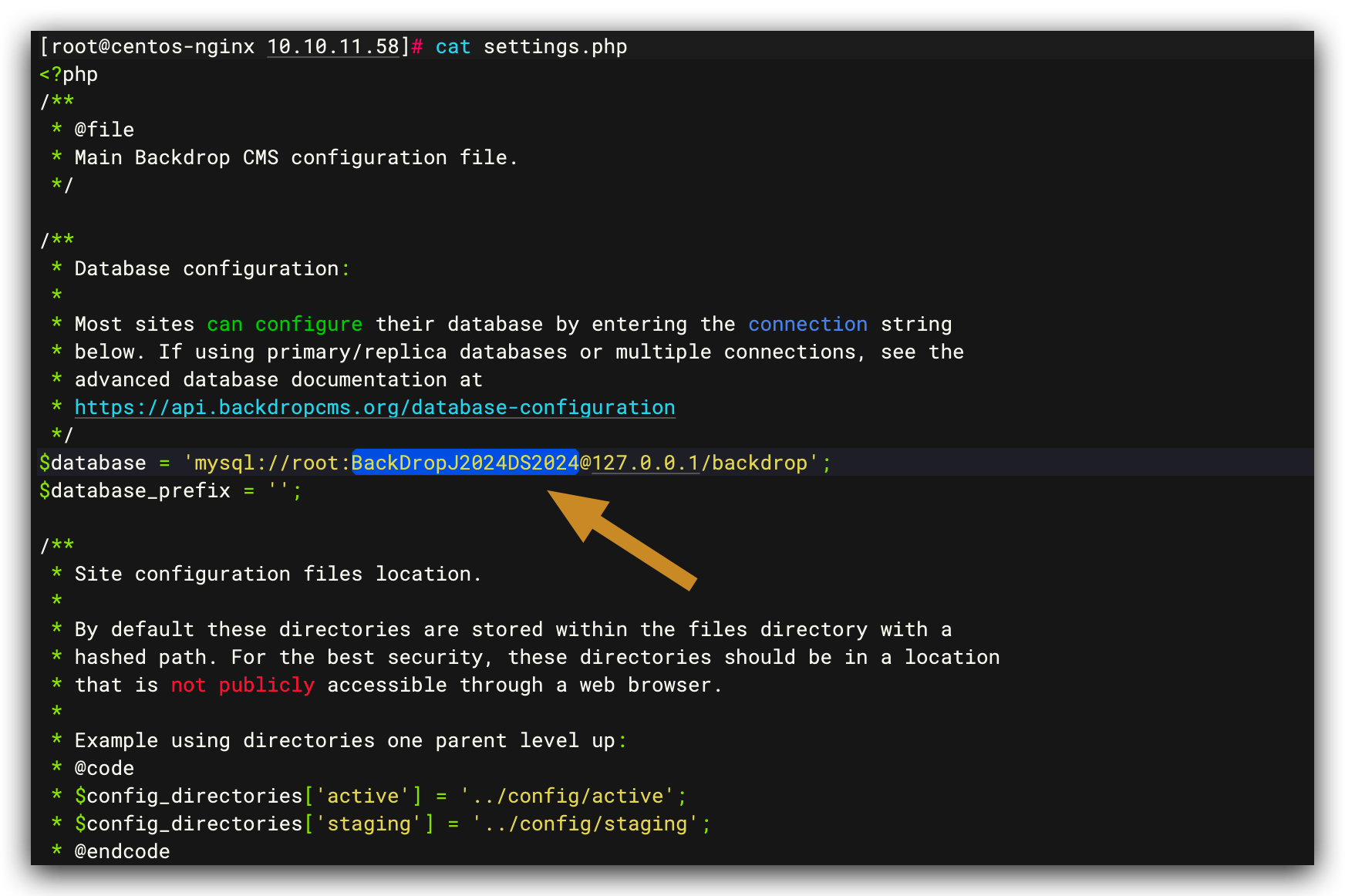Click the $database_prefix variable
1345x896 pixels.
click(x=134, y=490)
